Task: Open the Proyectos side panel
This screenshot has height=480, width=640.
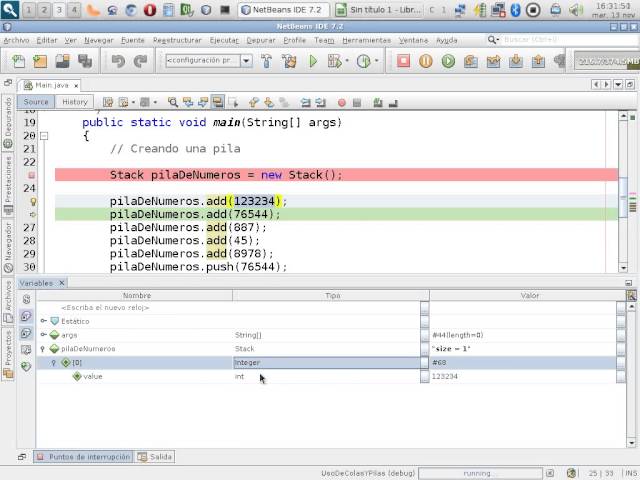Action: coord(8,354)
